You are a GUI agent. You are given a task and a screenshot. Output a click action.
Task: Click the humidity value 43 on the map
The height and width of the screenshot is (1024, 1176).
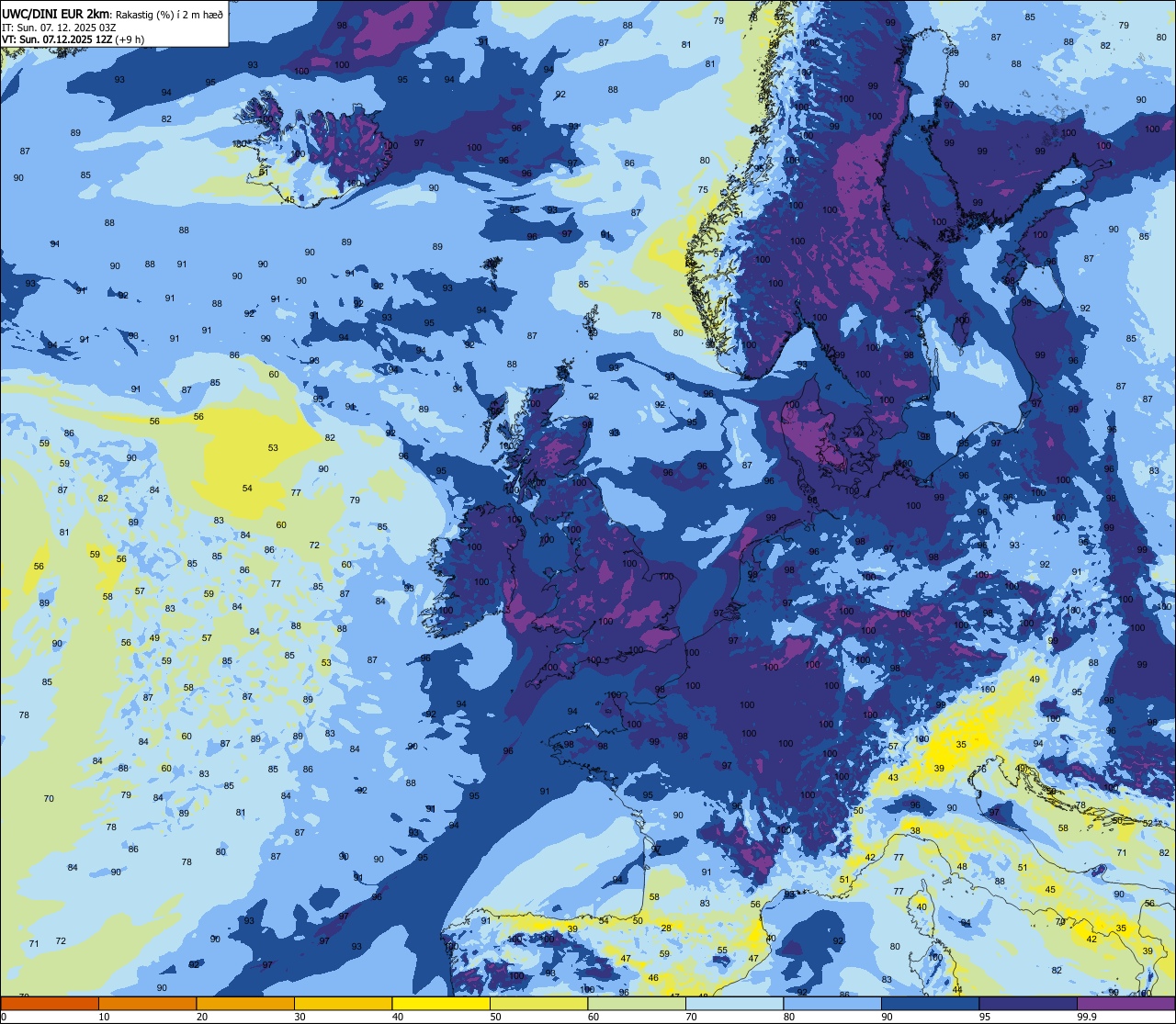[x=893, y=778]
